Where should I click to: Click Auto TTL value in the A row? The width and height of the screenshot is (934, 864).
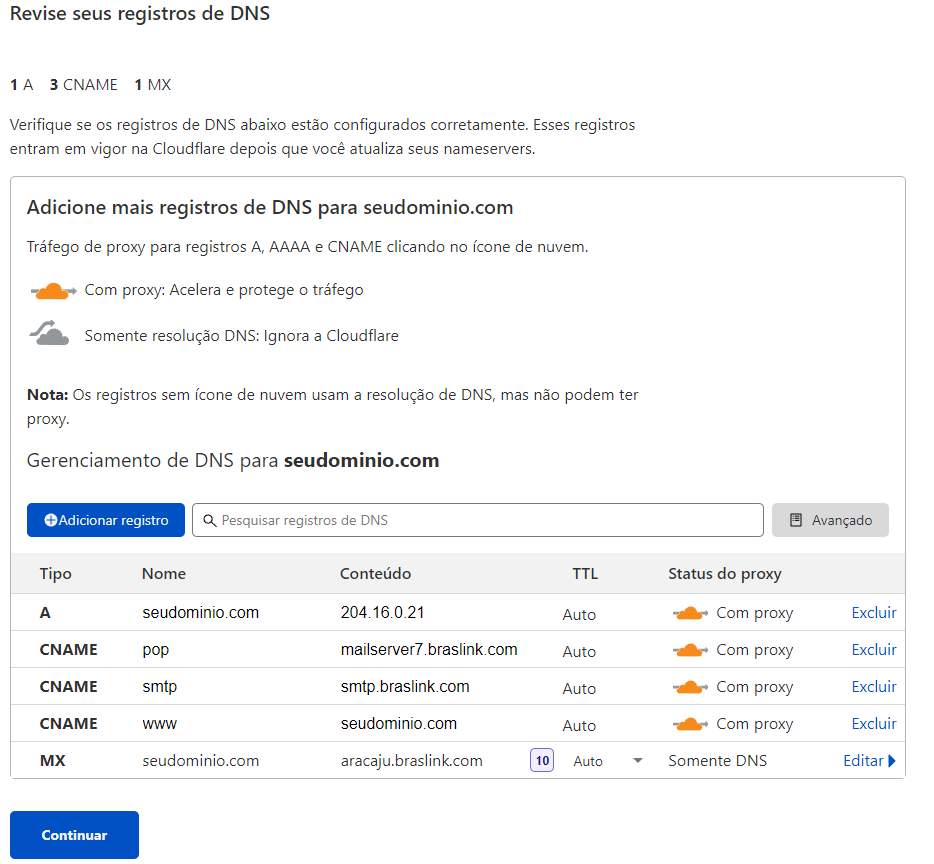(x=579, y=614)
